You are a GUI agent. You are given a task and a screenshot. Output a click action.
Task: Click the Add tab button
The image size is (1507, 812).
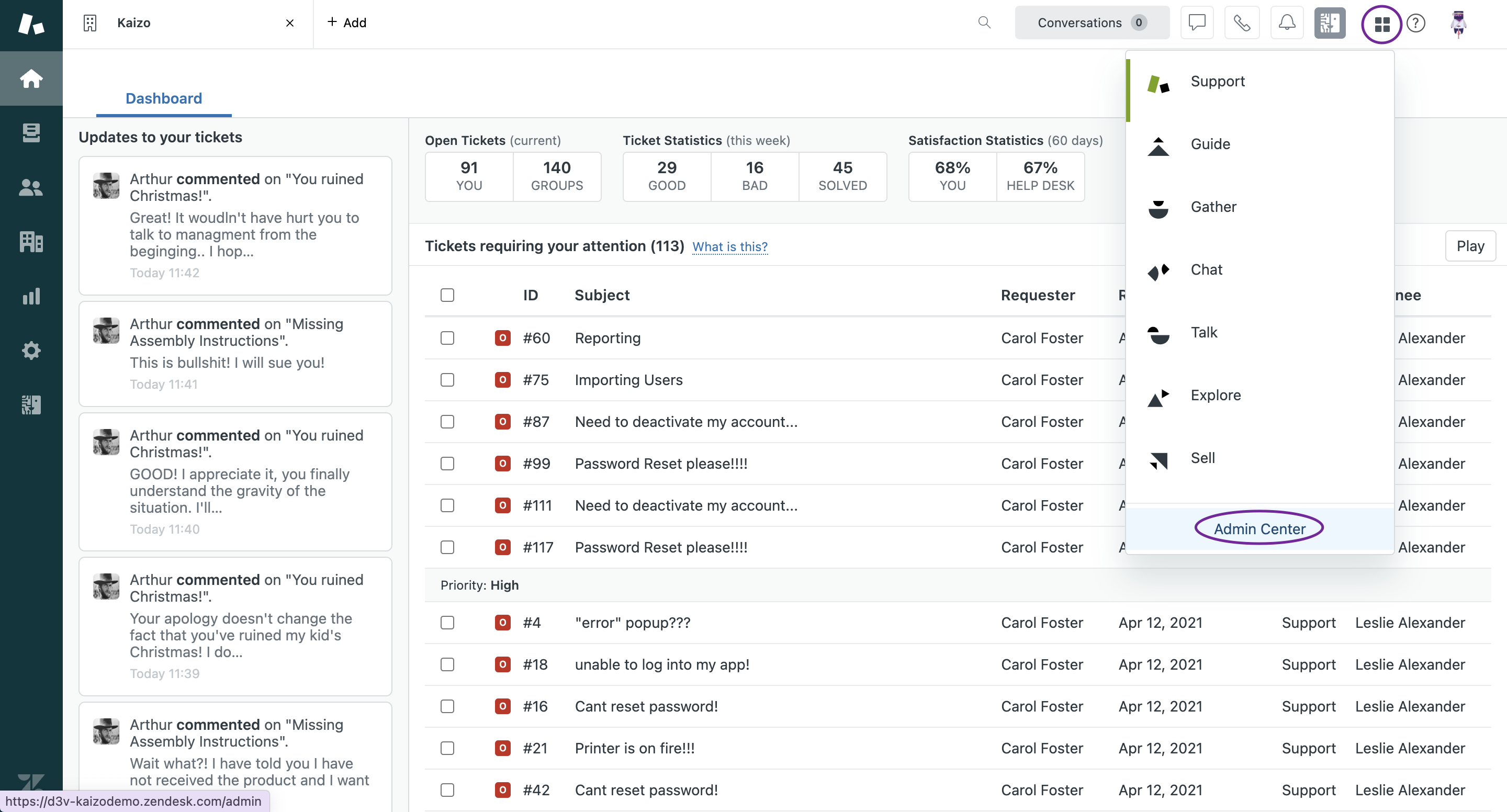346,22
